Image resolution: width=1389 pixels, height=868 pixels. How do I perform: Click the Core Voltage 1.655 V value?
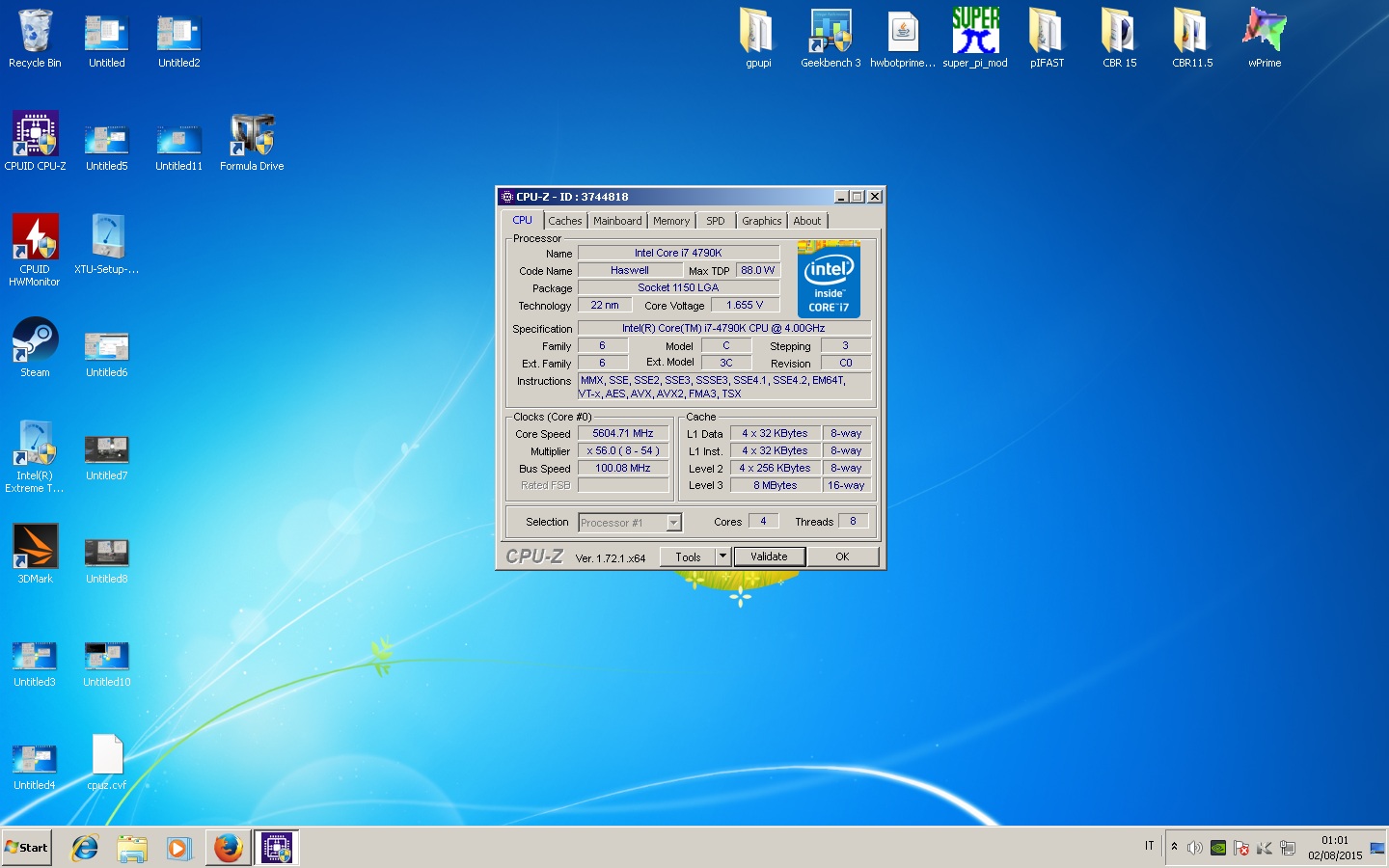(x=745, y=305)
